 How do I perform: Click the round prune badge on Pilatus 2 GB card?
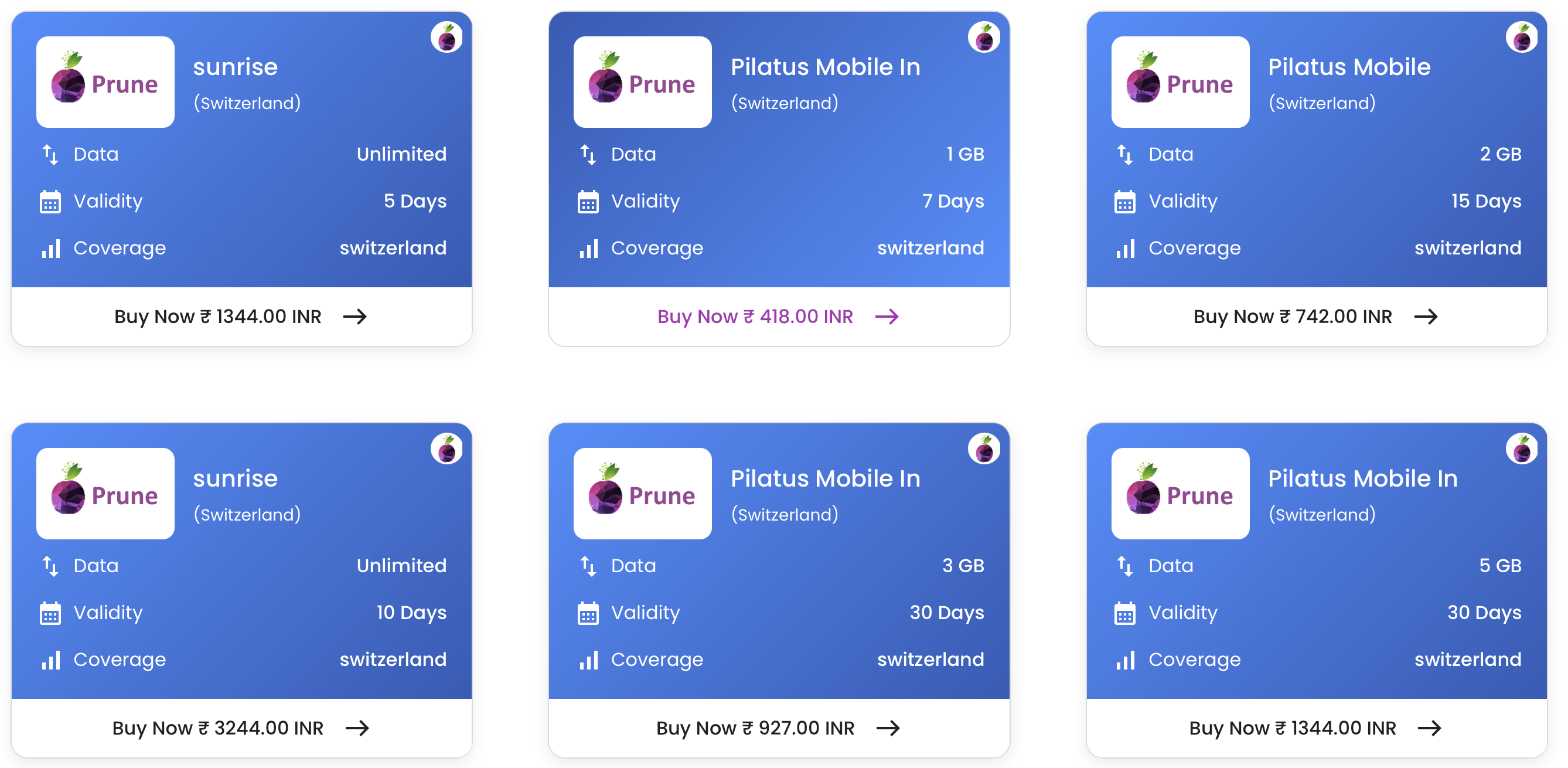click(x=1521, y=38)
